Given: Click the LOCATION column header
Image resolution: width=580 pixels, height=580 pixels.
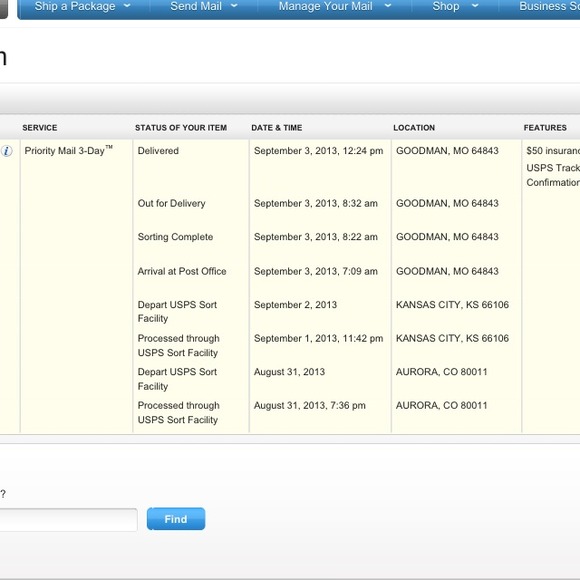Looking at the screenshot, I should (414, 128).
